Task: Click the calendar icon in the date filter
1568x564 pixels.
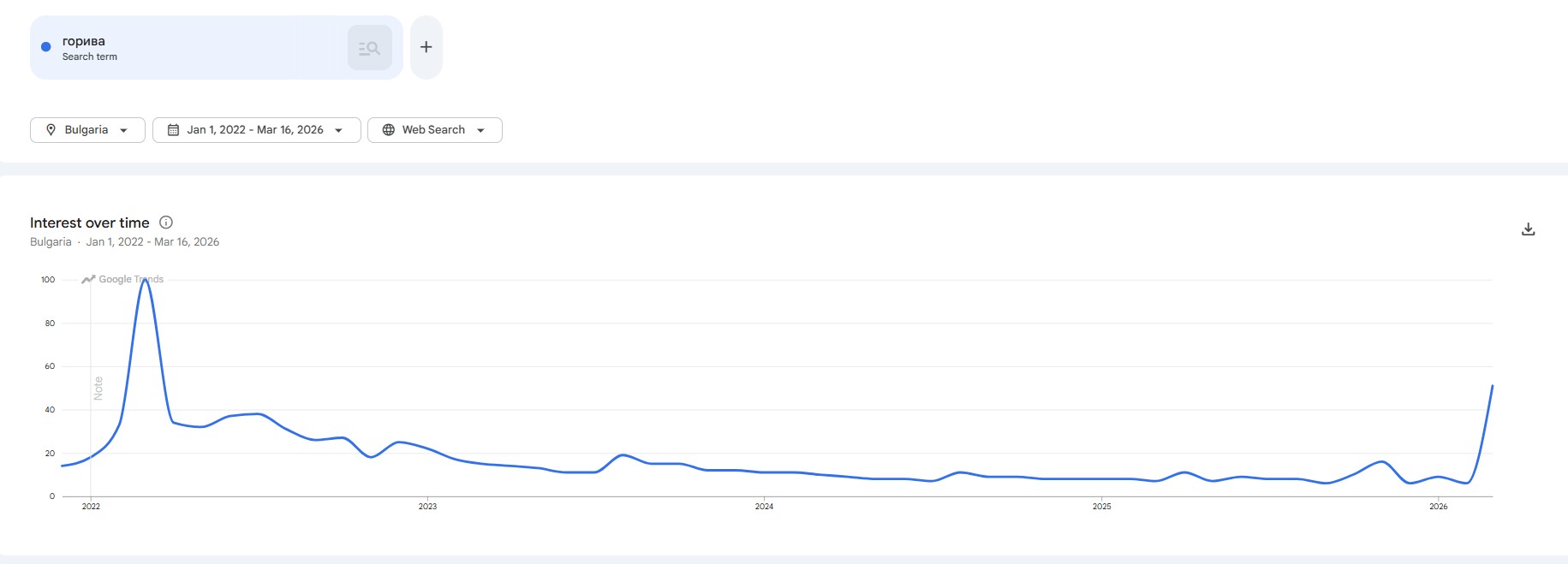Action: point(173,130)
